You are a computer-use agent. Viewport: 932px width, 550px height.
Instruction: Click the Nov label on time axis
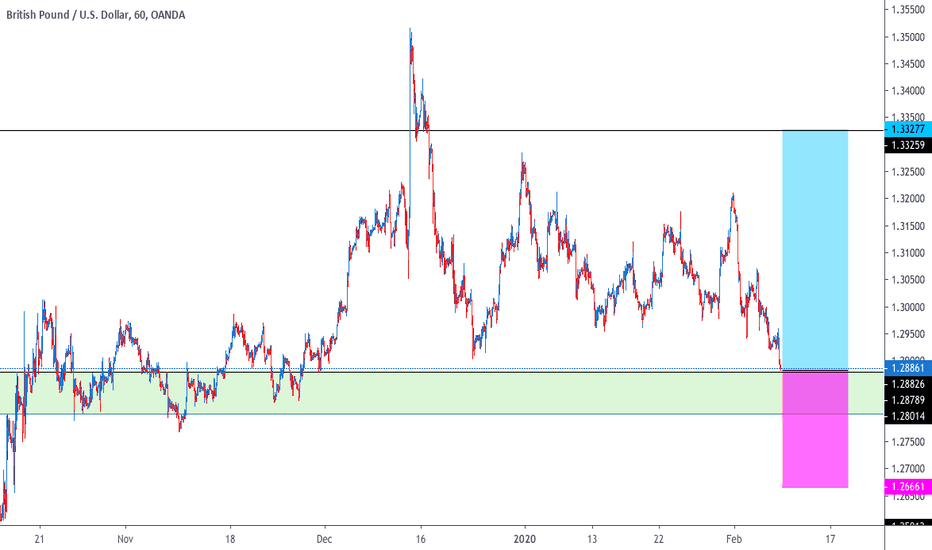[x=125, y=539]
